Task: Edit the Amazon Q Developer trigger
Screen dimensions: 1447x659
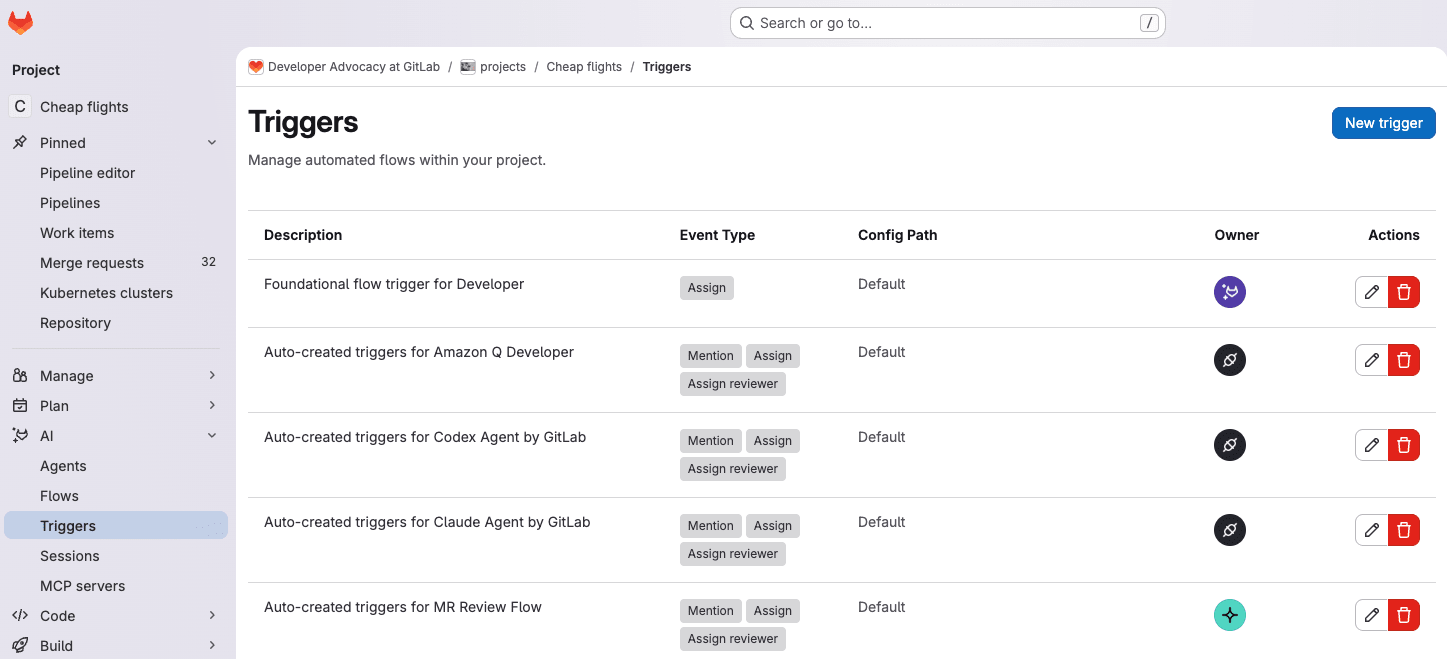Action: [x=1372, y=360]
